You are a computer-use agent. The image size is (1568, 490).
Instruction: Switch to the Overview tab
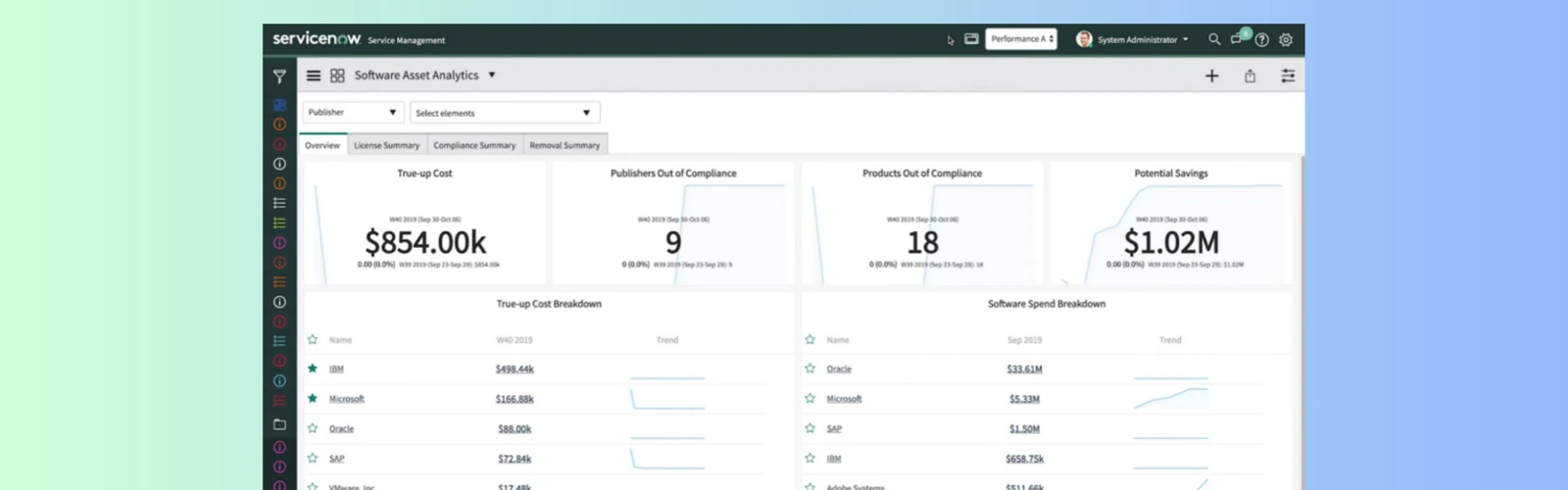coord(322,145)
